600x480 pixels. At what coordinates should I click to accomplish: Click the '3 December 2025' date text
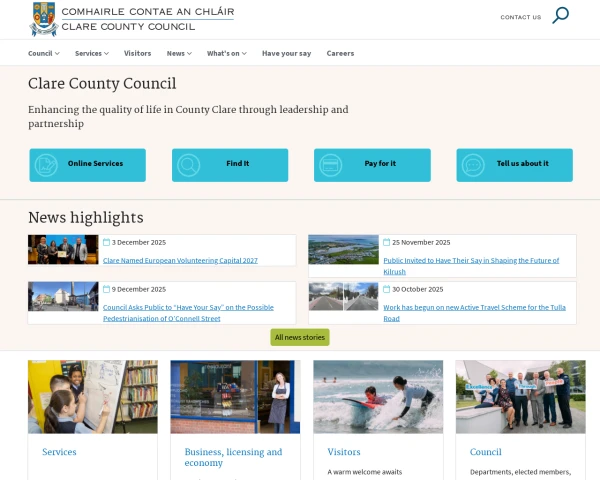139,242
